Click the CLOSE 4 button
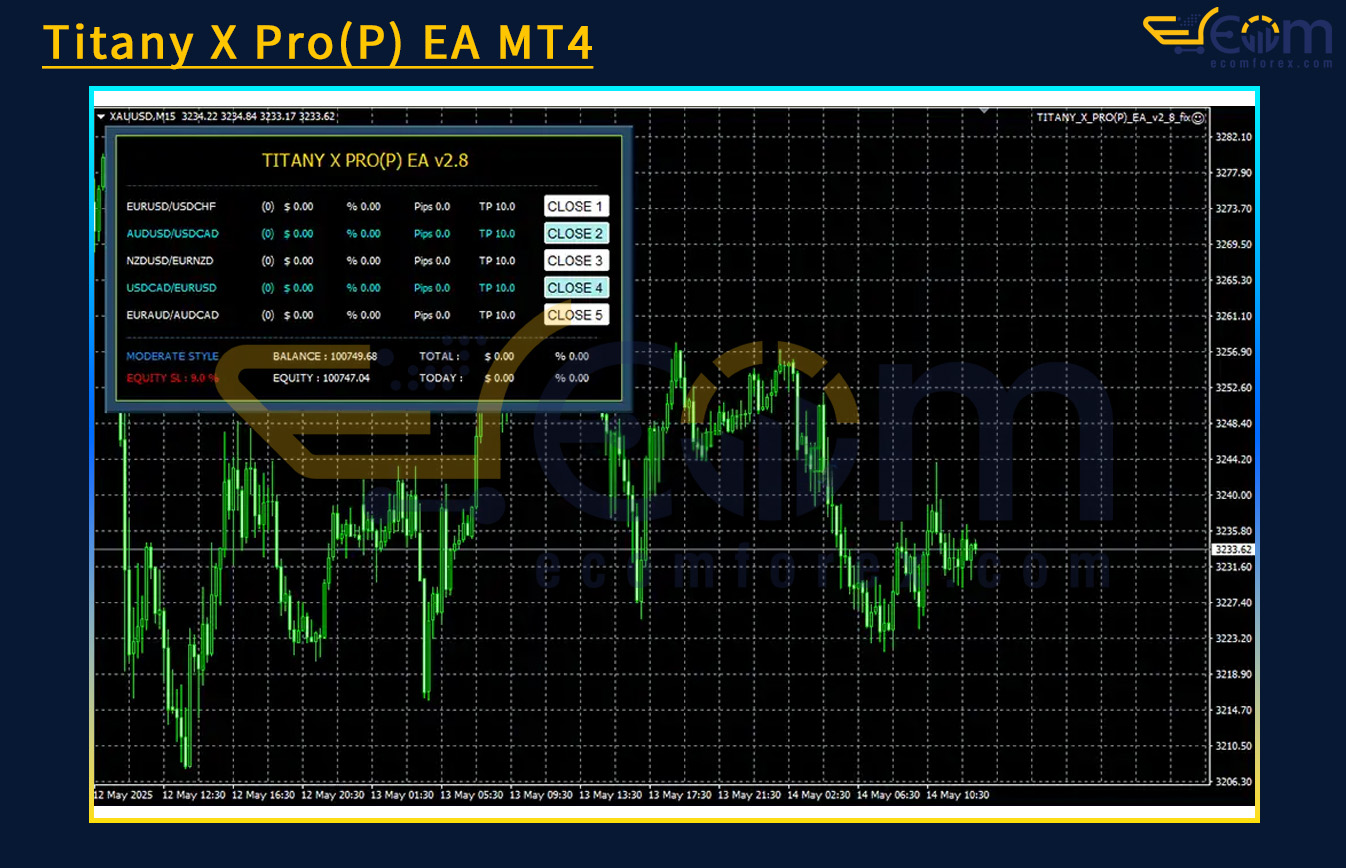Image resolution: width=1346 pixels, height=868 pixels. [576, 288]
